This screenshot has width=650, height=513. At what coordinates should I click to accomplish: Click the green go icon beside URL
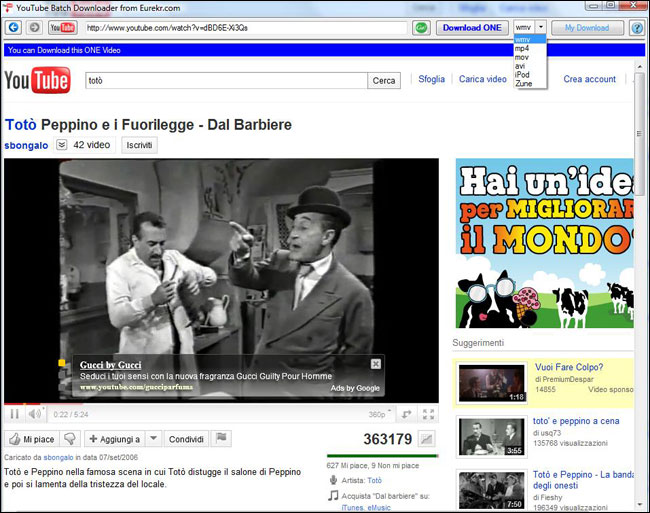coord(422,27)
